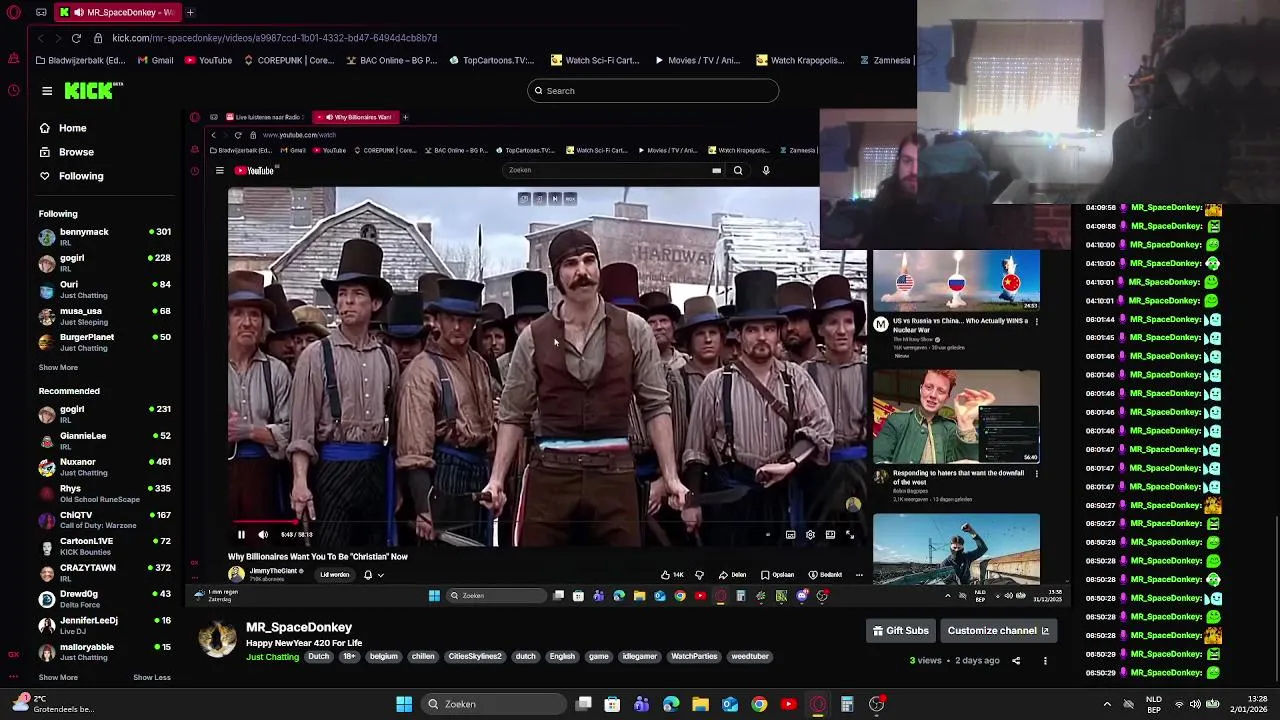This screenshot has height=720, width=1280.
Task: Open the Browse section
Action: coord(67,152)
